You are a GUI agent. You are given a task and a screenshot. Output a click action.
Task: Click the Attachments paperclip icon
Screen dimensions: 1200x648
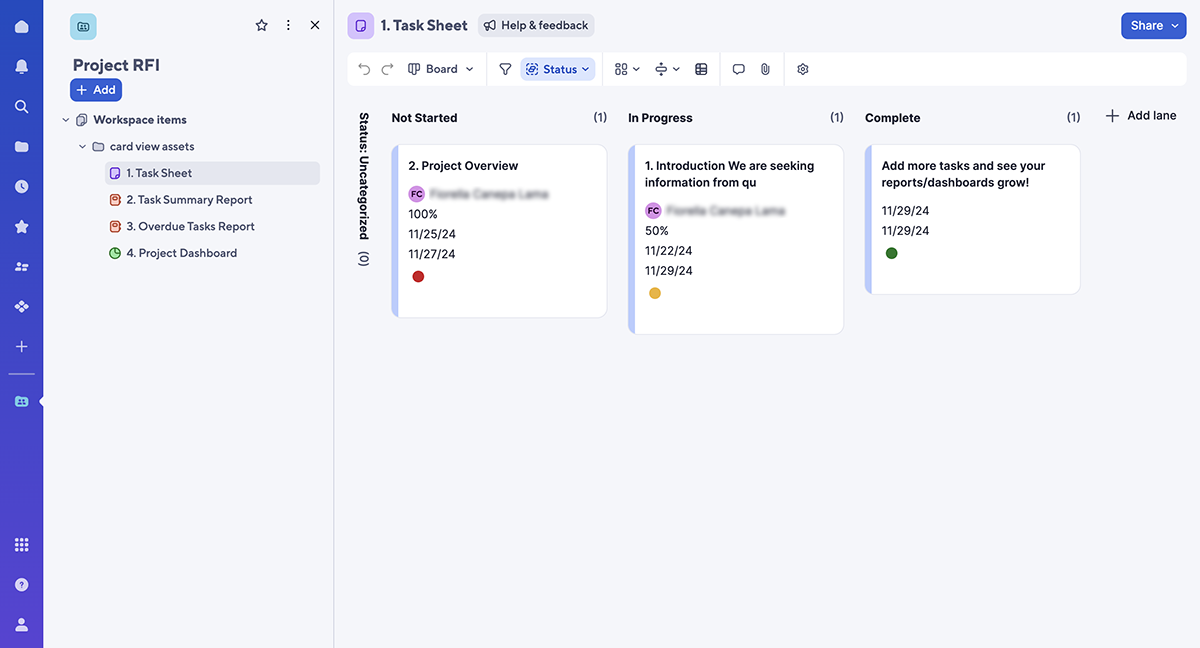765,69
